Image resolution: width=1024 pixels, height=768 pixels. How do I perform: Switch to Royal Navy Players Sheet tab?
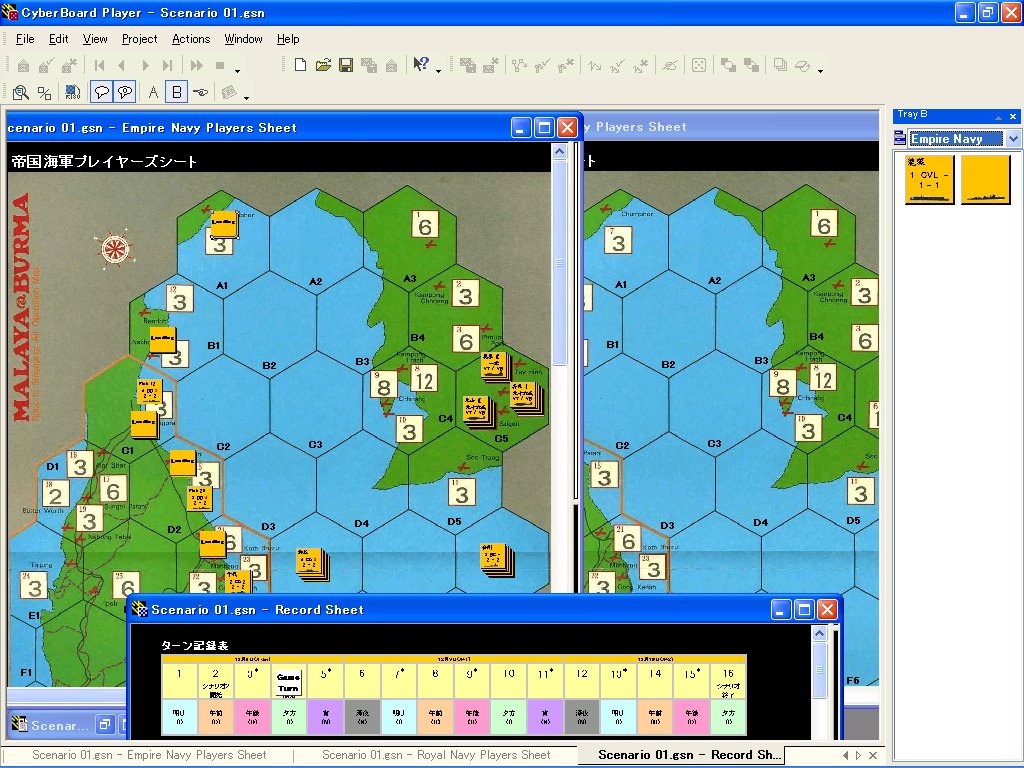pyautogui.click(x=436, y=755)
